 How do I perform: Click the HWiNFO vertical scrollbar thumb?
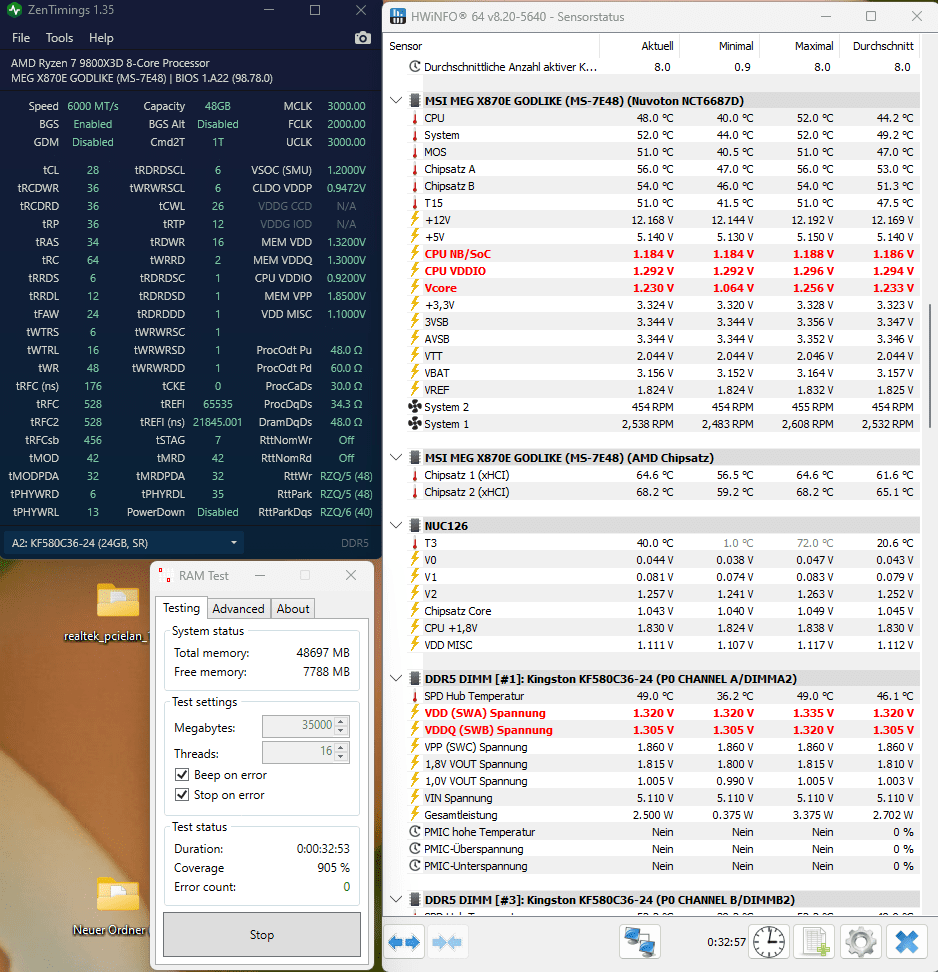pos(929,366)
